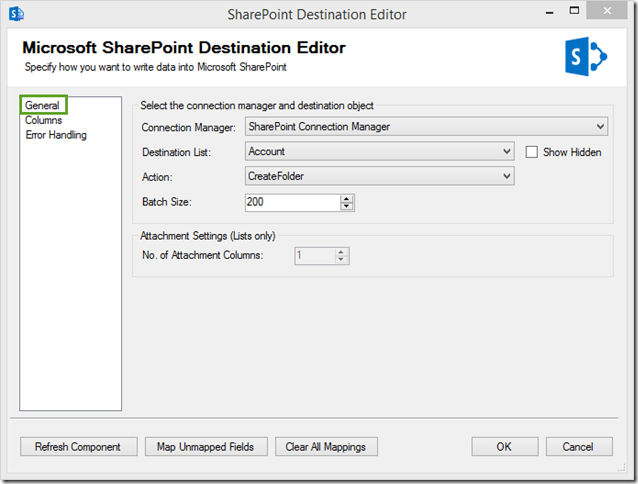Viewport: 638px width, 484px height.
Task: Click the Destination List label
Action: (176, 152)
